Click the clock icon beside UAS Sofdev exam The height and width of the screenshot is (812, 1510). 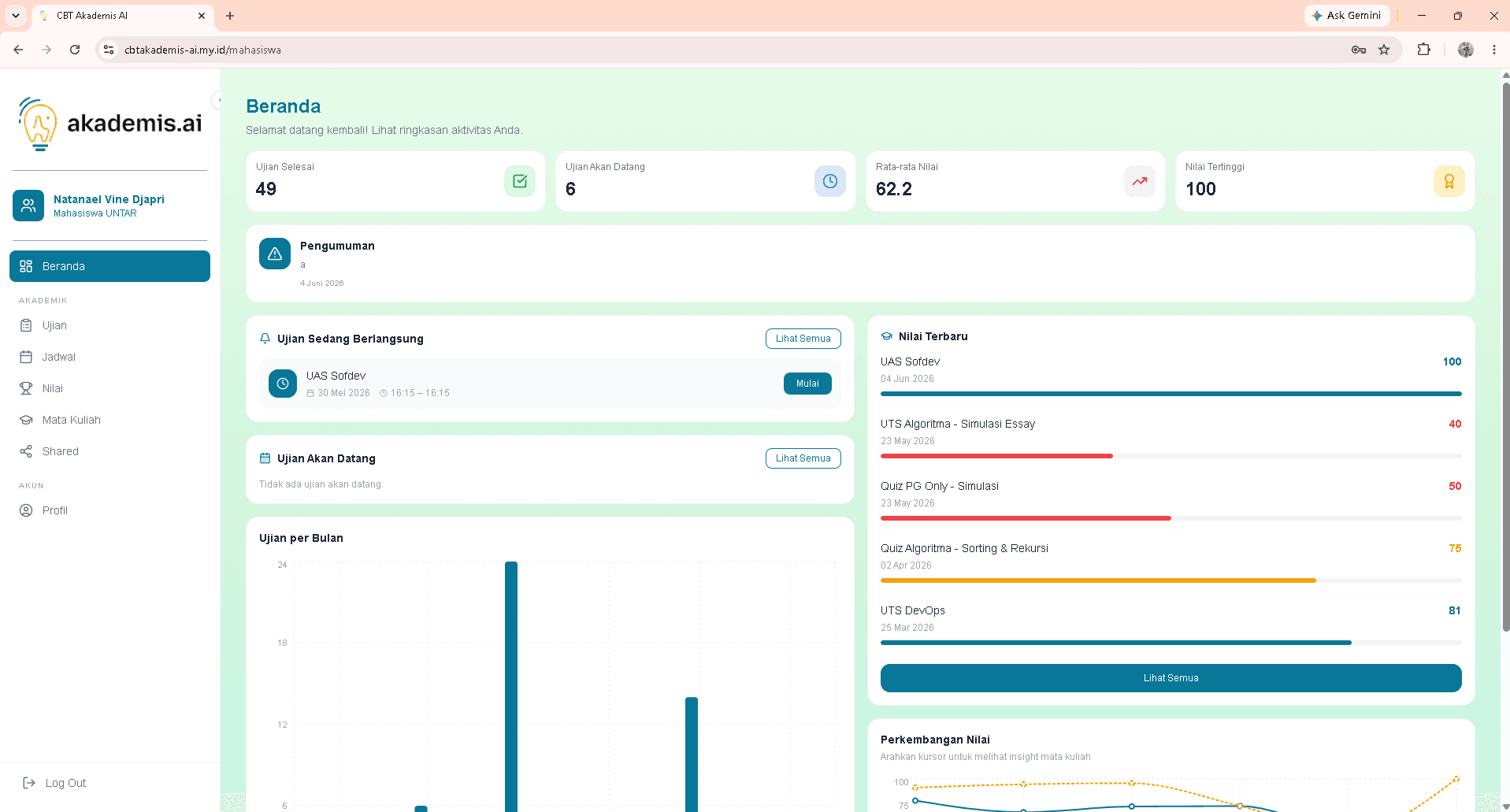283,384
